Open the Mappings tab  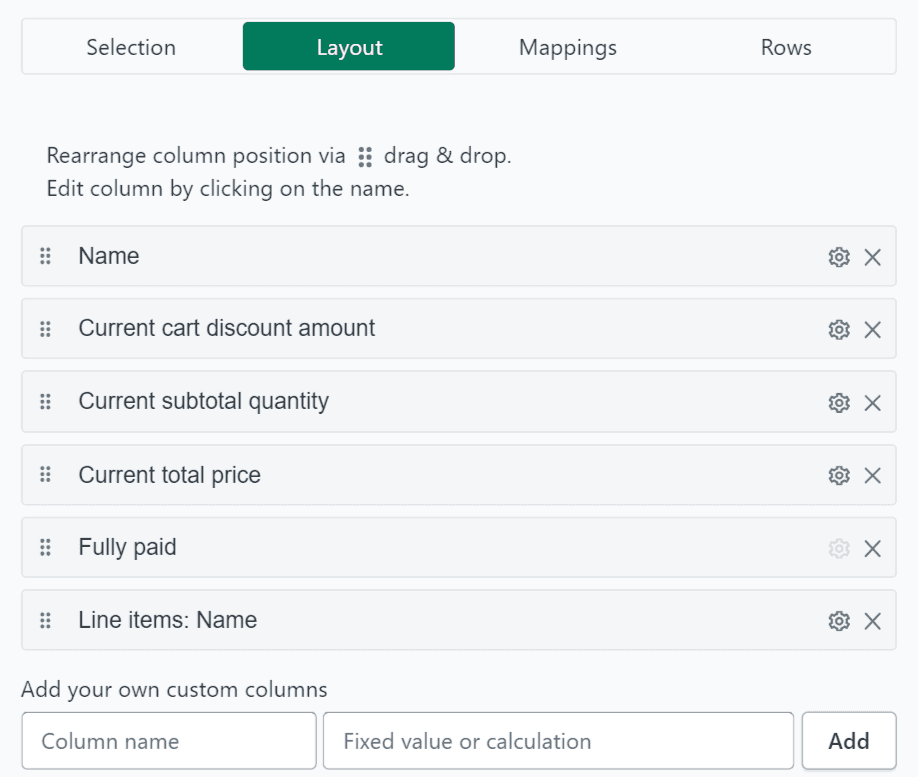coord(567,47)
